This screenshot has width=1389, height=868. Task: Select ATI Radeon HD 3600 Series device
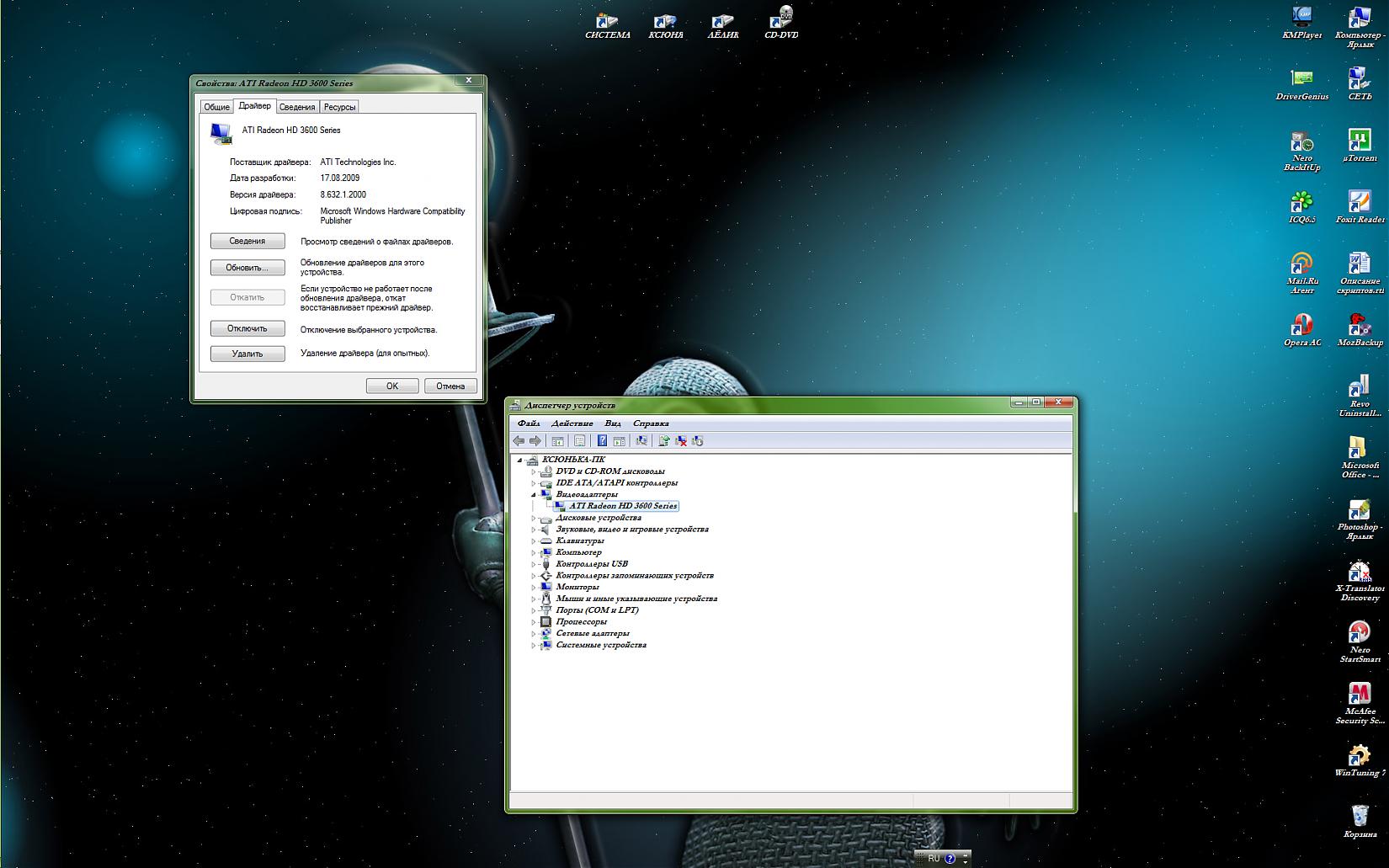click(x=622, y=506)
